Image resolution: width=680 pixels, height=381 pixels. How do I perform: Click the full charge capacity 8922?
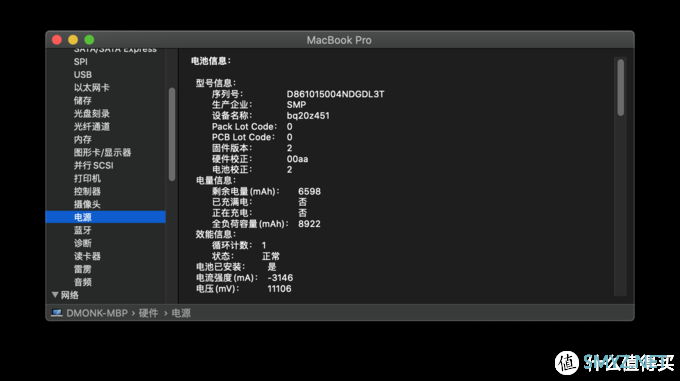point(309,224)
